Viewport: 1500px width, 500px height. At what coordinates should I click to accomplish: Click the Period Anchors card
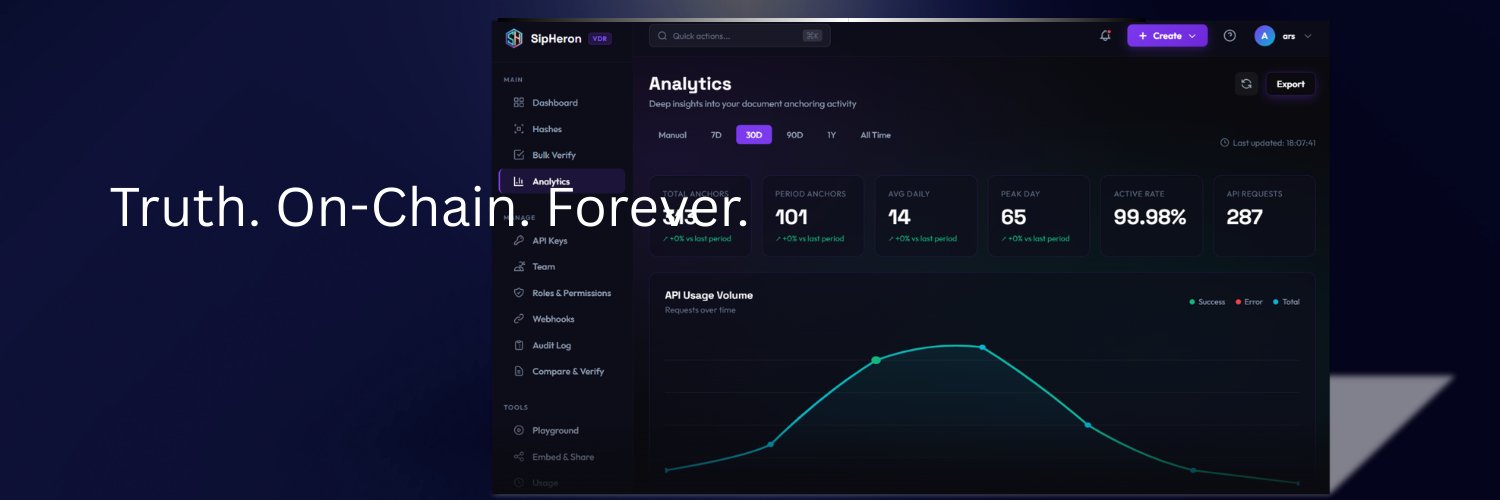coord(813,216)
